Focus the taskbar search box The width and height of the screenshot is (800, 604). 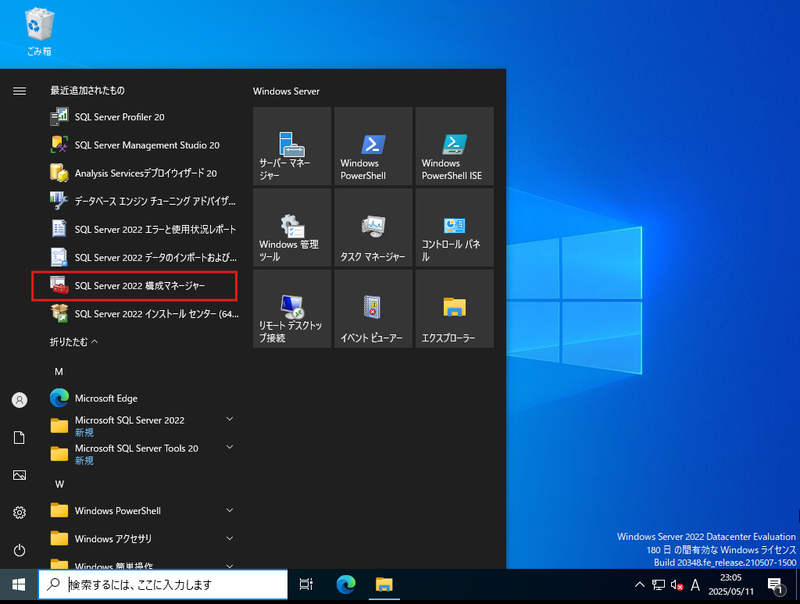163,585
